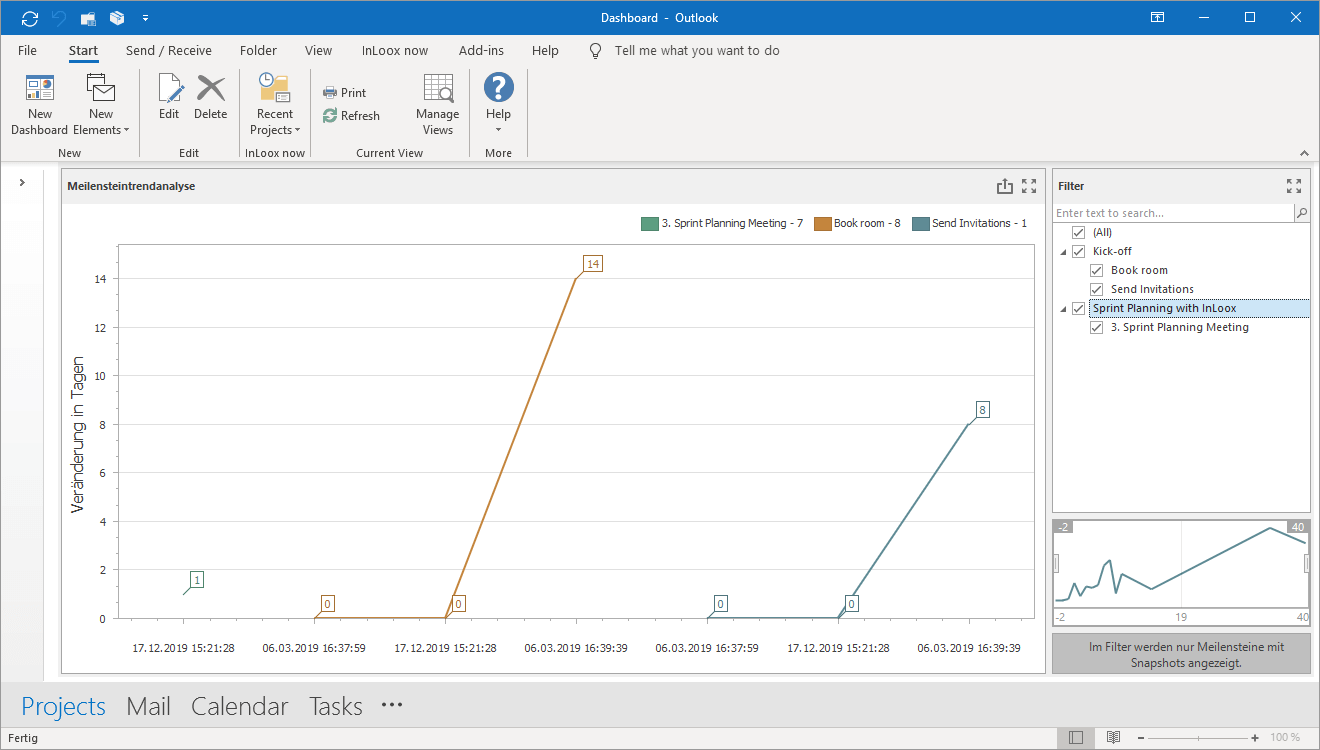Viewport: 1320px width, 750px height.
Task: Click the 1 data label on chart
Action: pyautogui.click(x=197, y=580)
